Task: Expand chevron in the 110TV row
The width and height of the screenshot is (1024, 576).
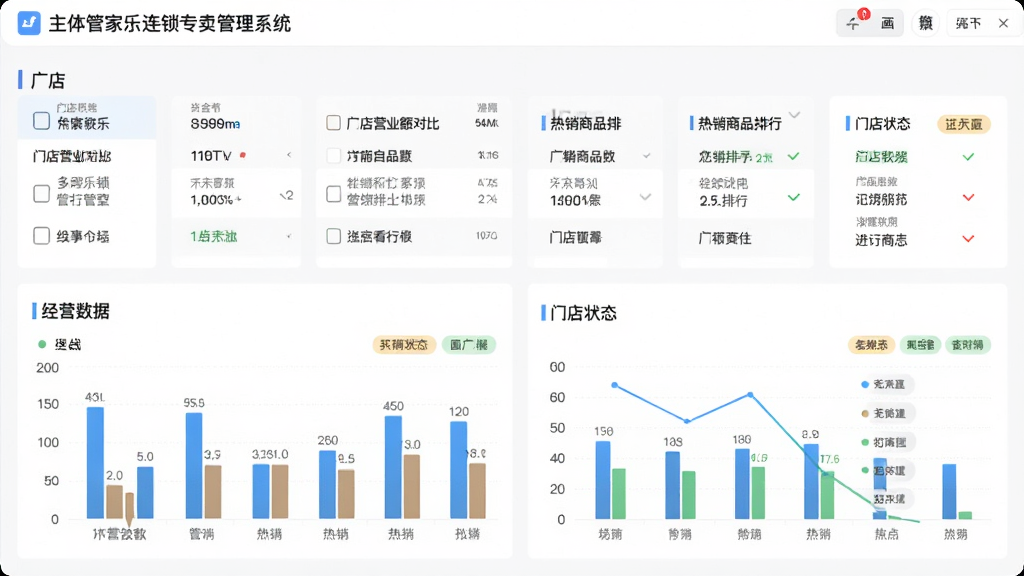Action: click(x=289, y=155)
